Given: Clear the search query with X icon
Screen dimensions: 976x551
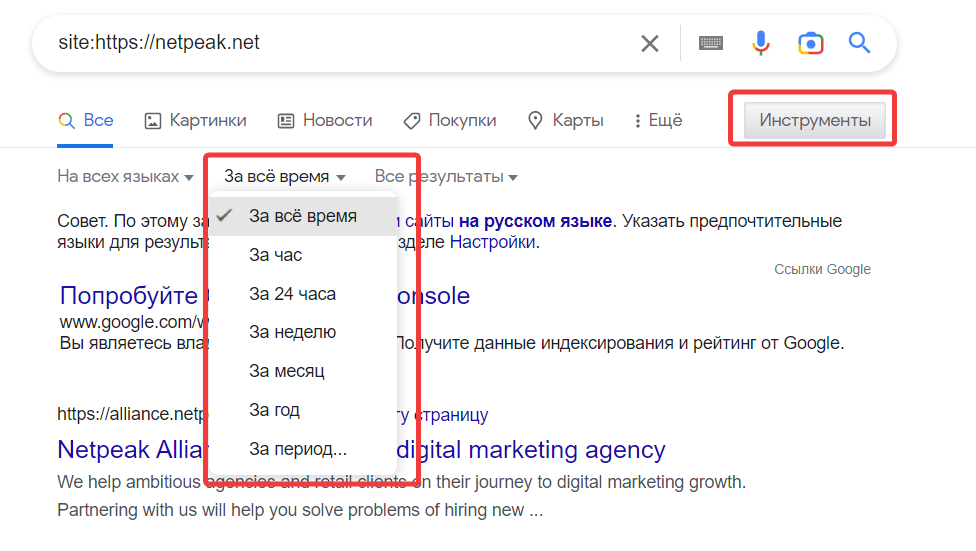Looking at the screenshot, I should 650,43.
